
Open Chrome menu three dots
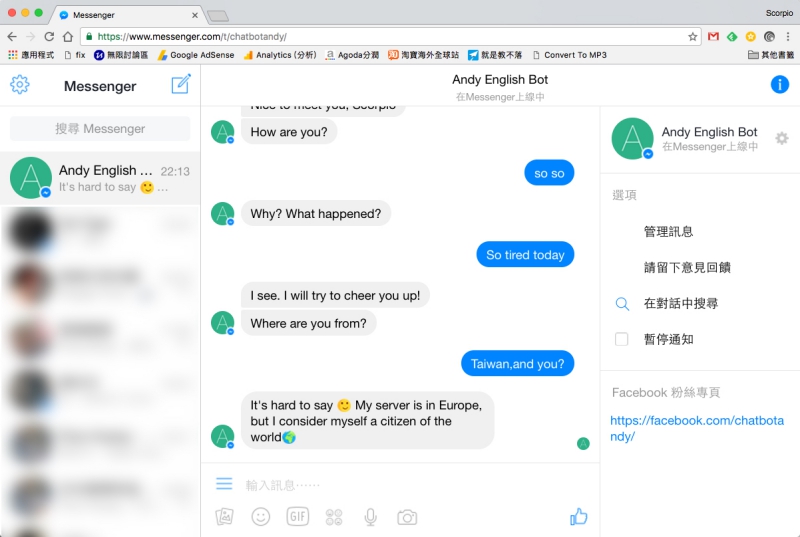[788, 36]
